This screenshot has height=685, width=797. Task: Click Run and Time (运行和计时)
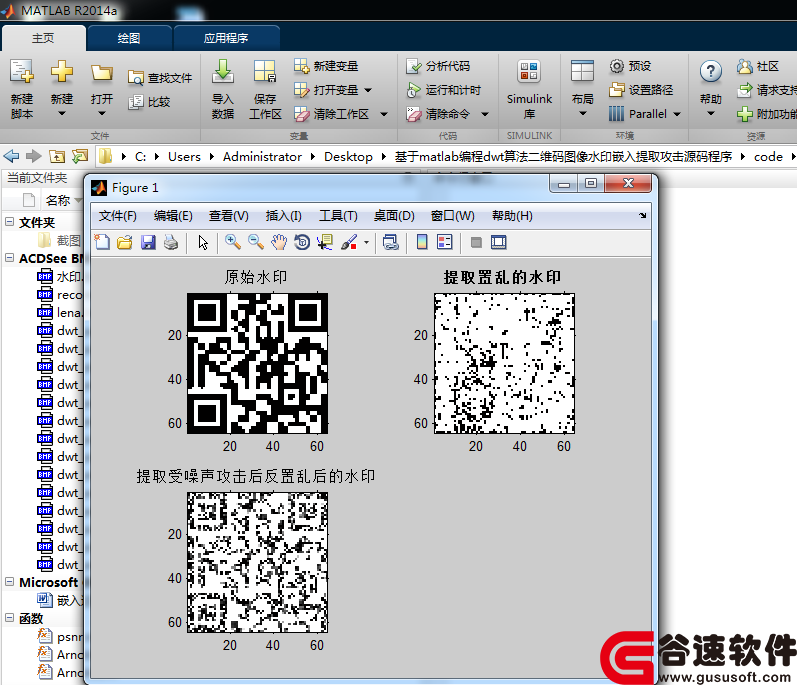(x=443, y=90)
